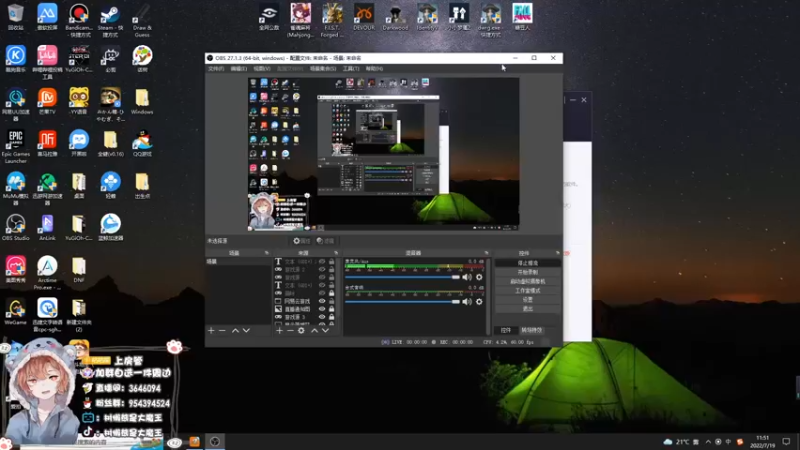
Task: Select AnLink desktop shortcut
Action: (x=47, y=228)
